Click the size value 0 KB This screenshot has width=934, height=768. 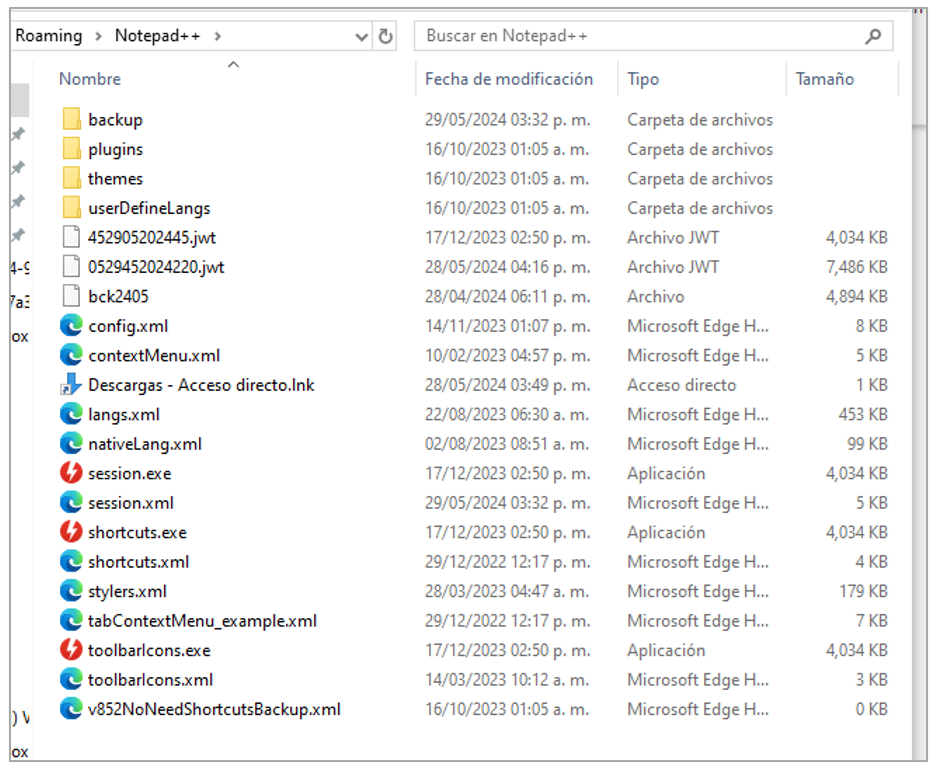point(872,710)
